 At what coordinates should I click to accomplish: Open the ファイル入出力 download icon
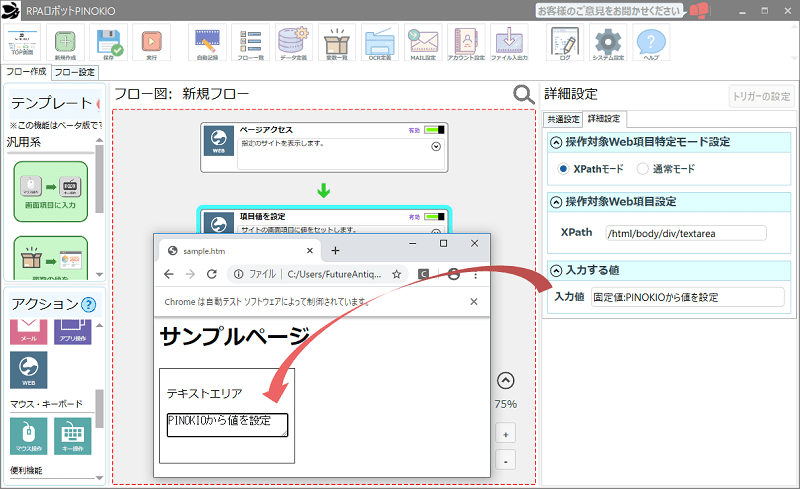click(x=509, y=43)
